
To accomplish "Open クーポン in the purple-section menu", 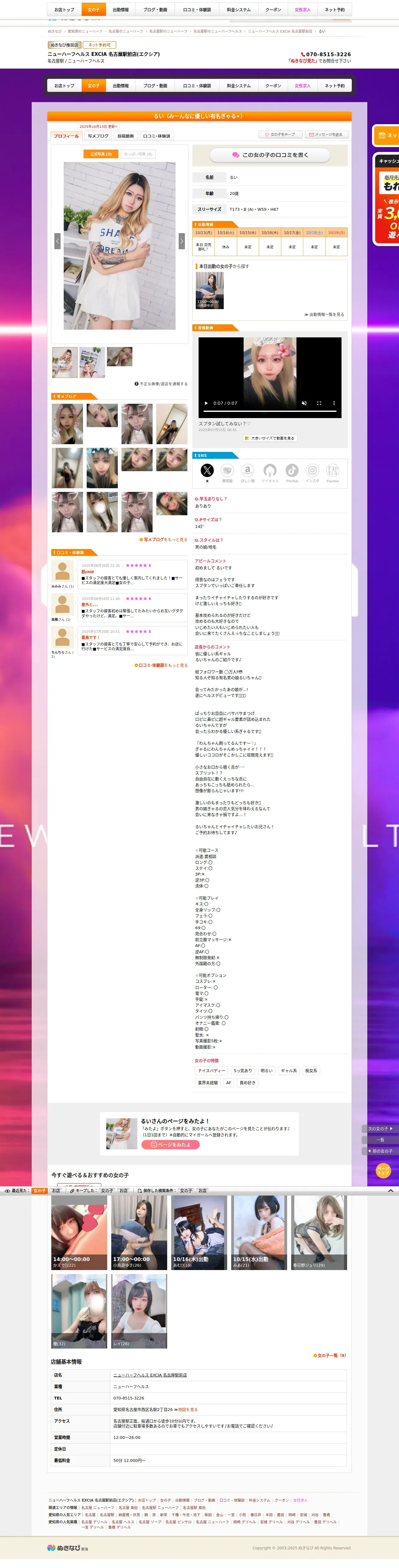I will [x=273, y=86].
